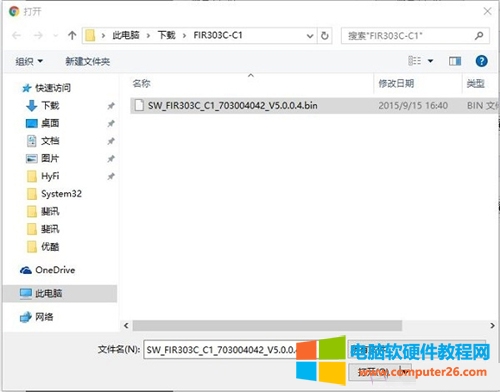The width and height of the screenshot is (500, 392).
Task: Sort by the 名称 column
Action: click(x=141, y=83)
